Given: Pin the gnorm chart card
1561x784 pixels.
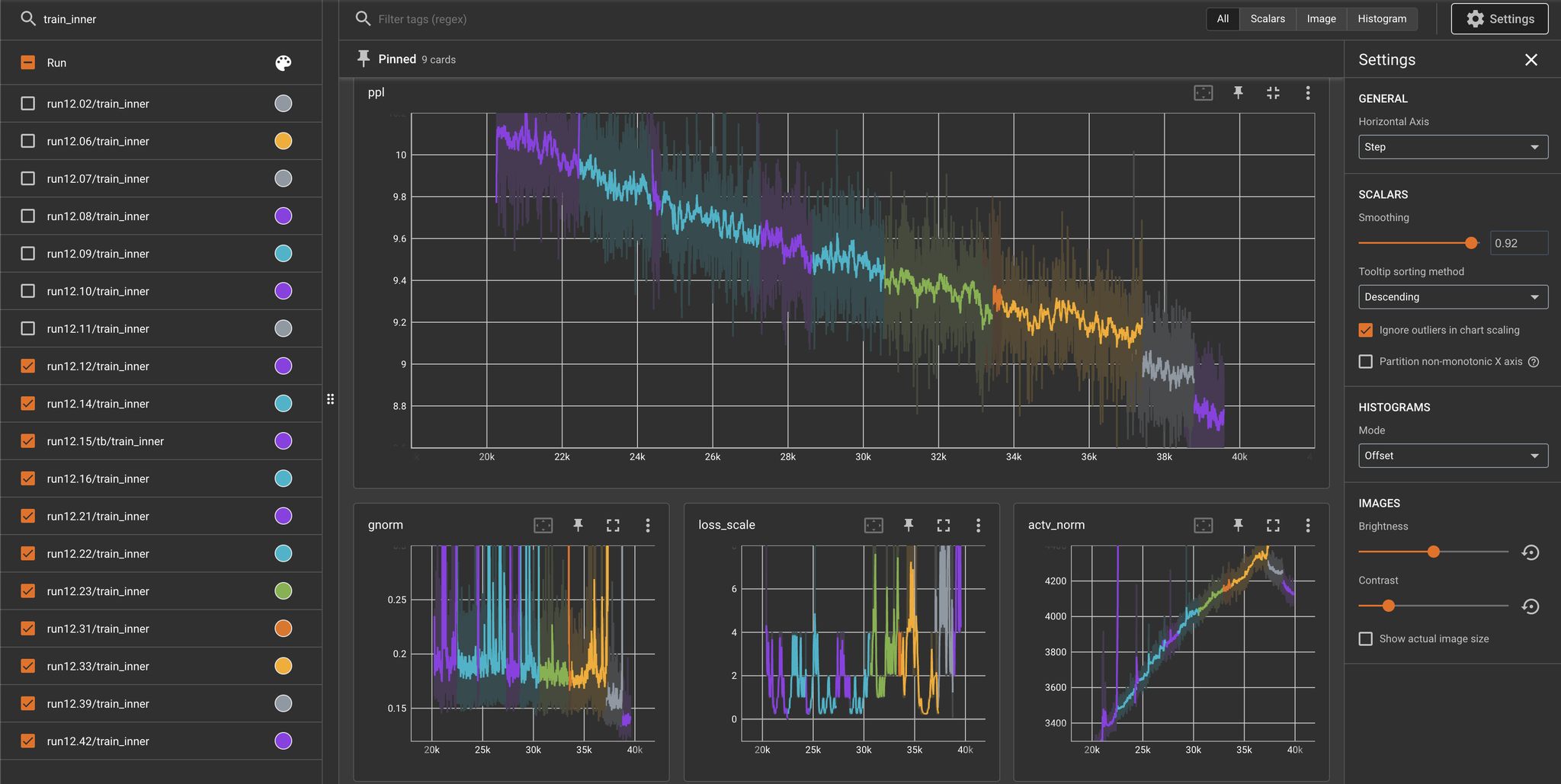Looking at the screenshot, I should pos(578,525).
